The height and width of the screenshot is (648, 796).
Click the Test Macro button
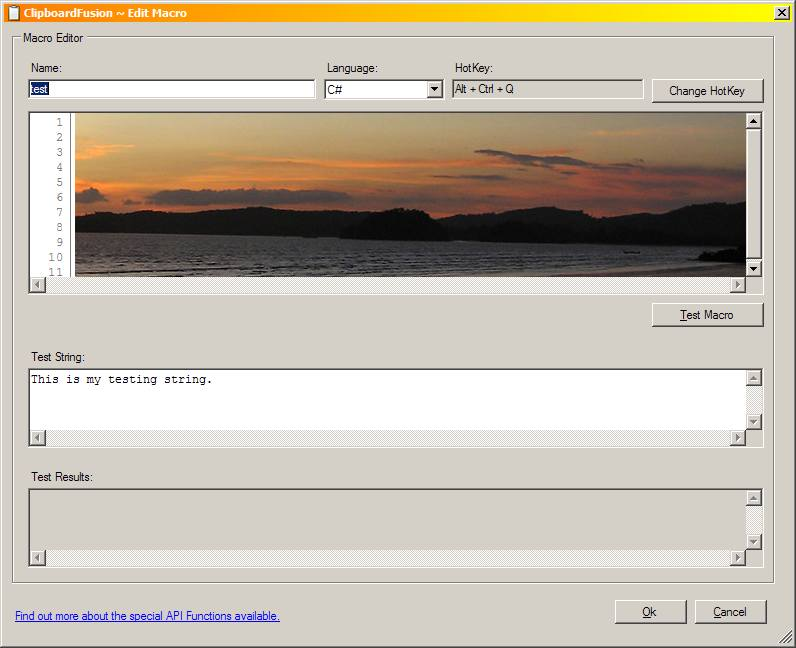point(707,315)
